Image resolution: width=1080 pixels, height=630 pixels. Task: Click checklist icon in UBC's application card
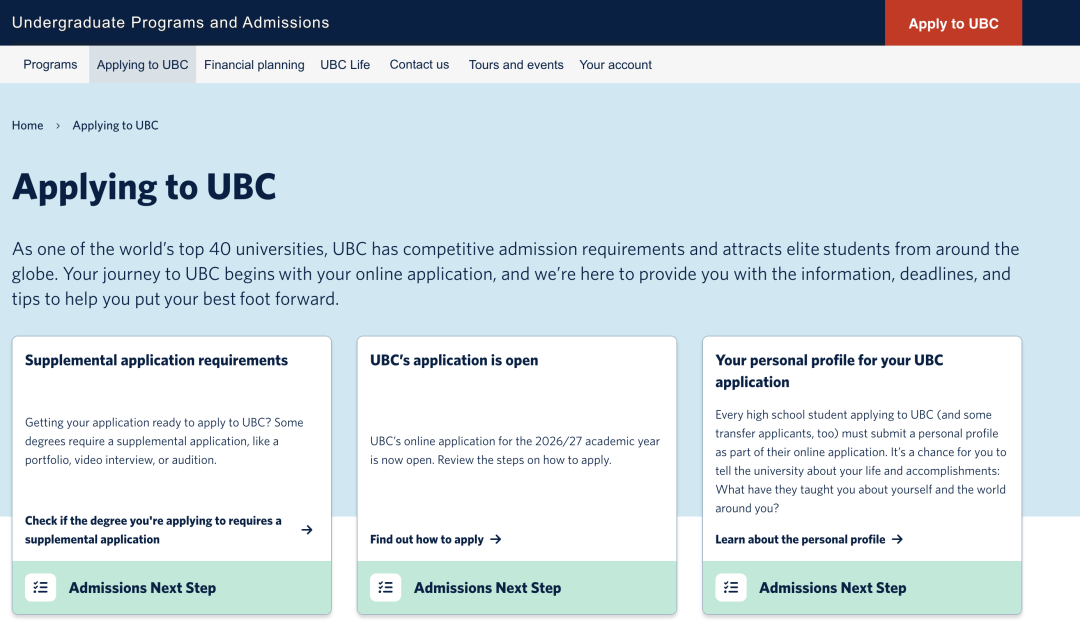386,588
